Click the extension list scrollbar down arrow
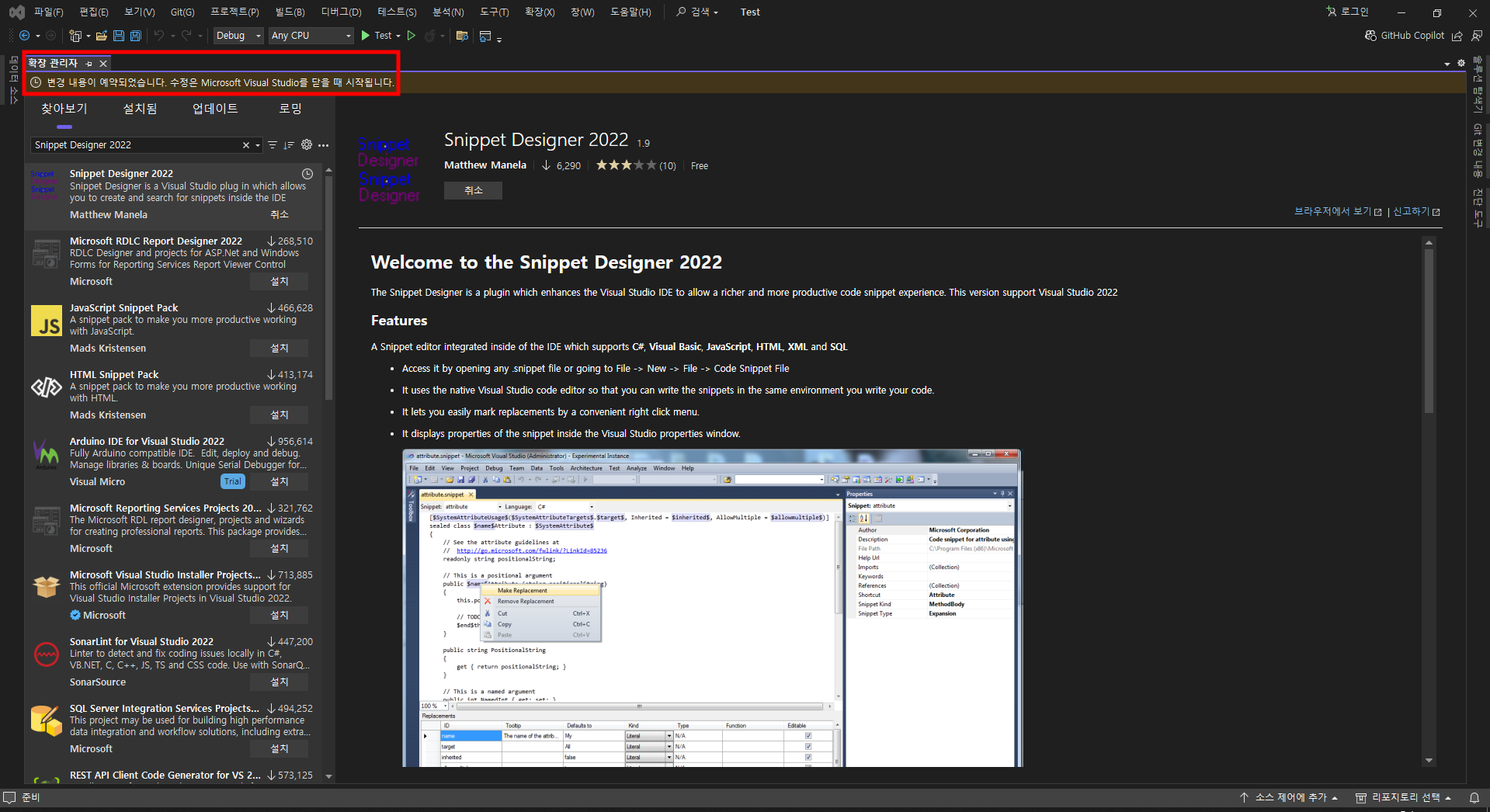This screenshot has height=812, width=1490. 328,776
